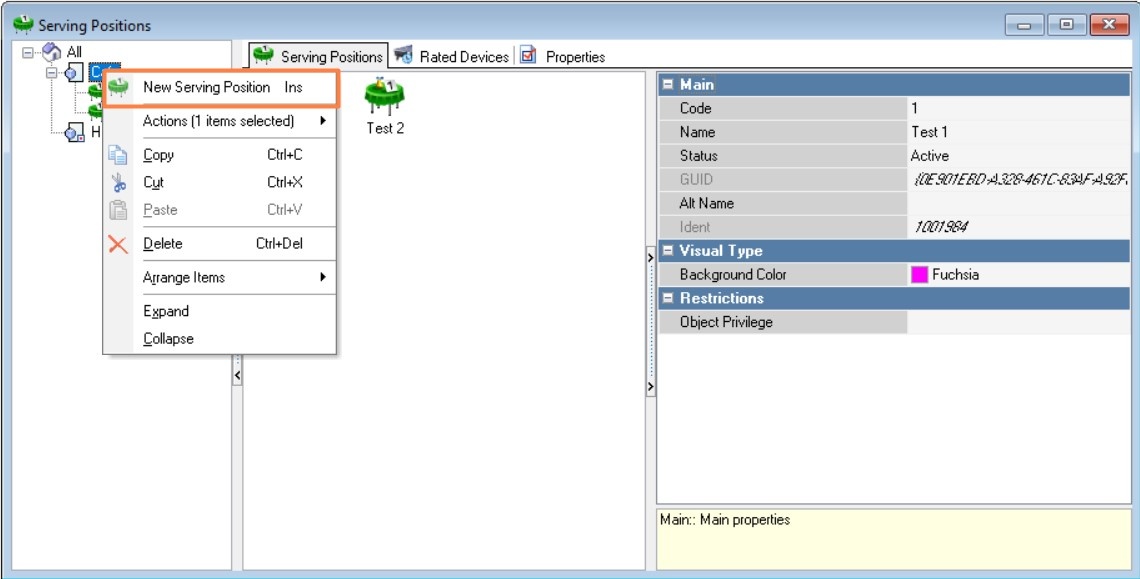Select the Test 2 serving position icon
Viewport: 1140px width, 579px height.
pos(384,97)
